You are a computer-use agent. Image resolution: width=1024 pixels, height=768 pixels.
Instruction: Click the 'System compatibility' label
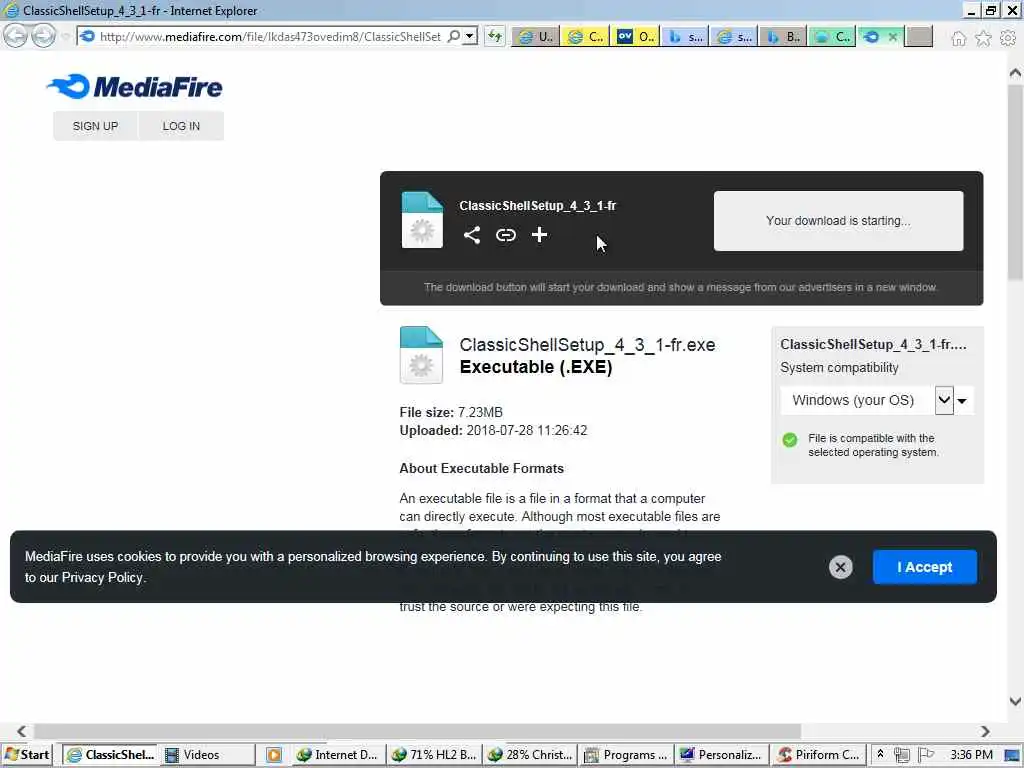pyautogui.click(x=839, y=368)
